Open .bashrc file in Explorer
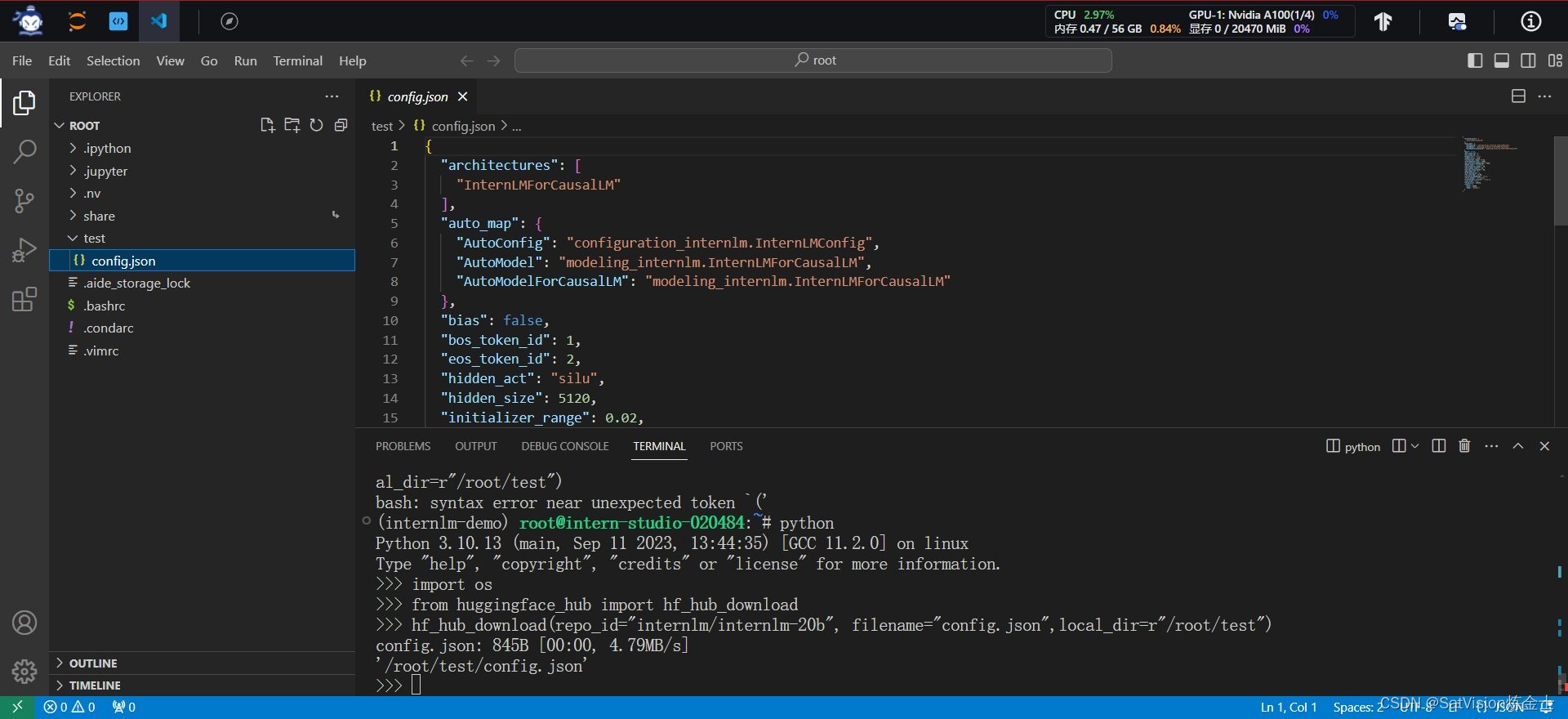Screen dimensions: 1568x719 coord(104,306)
